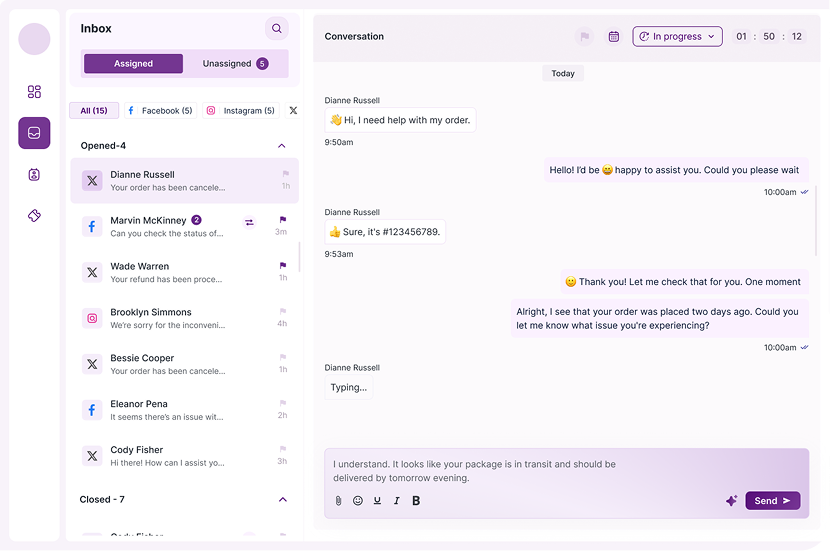The height and width of the screenshot is (551, 830).
Task: Open the calendar icon in conversation header
Action: click(614, 37)
